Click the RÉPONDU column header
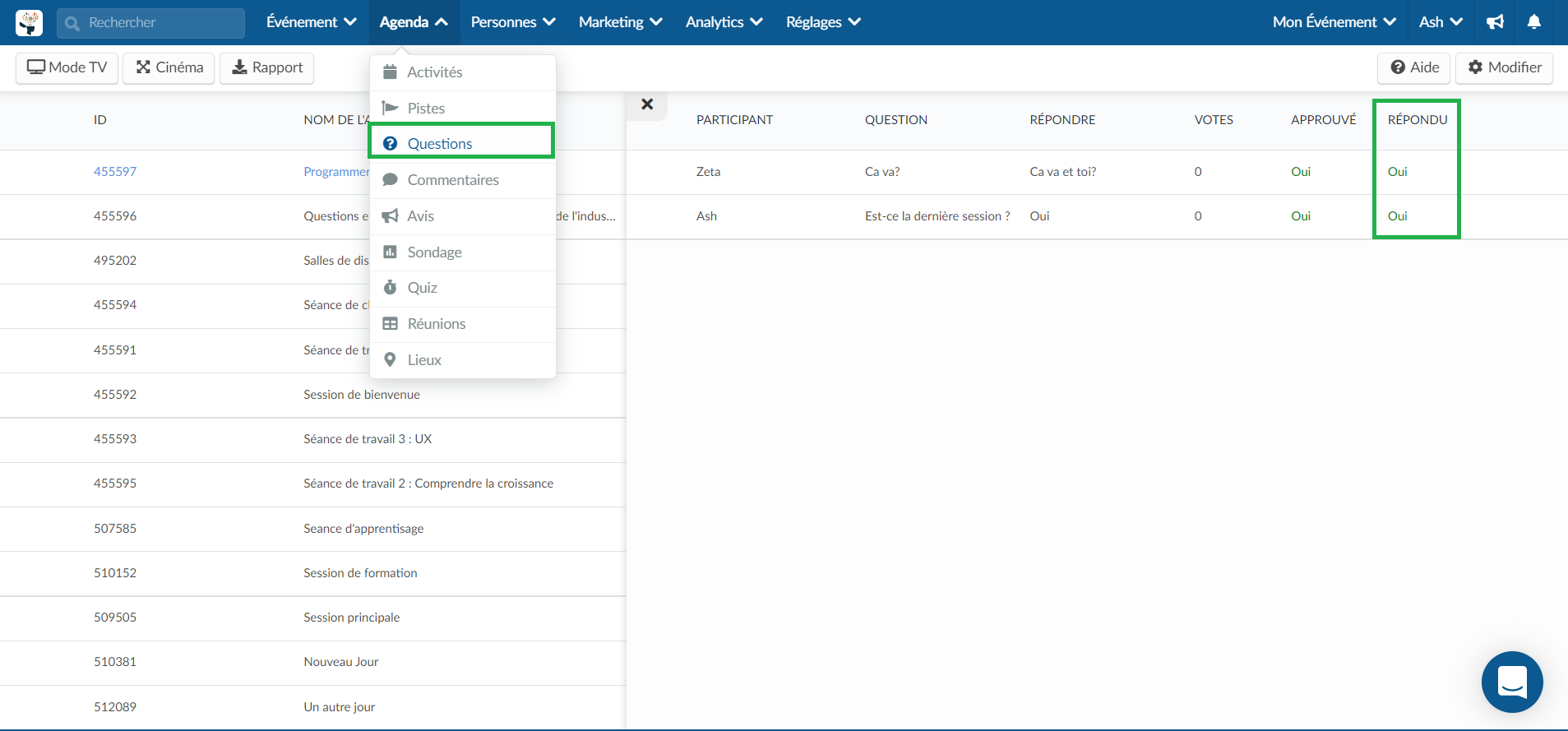This screenshot has height=731, width=1568. 1418,120
